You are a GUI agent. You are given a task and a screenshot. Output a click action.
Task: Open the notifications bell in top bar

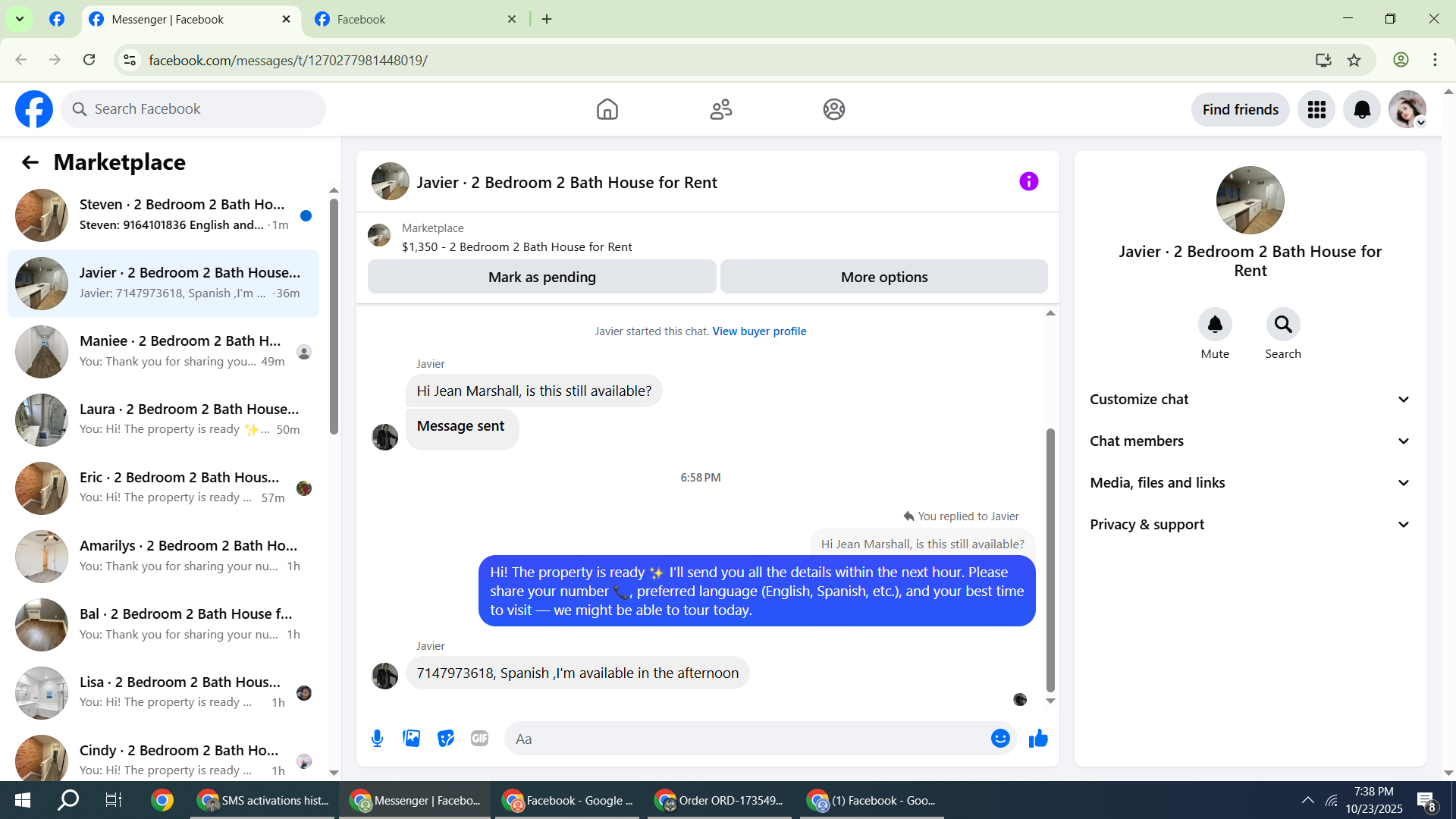click(1362, 110)
